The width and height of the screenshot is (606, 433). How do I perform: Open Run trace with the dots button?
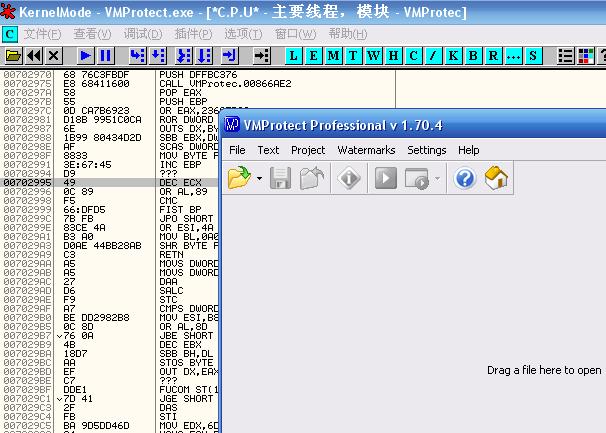[513, 56]
